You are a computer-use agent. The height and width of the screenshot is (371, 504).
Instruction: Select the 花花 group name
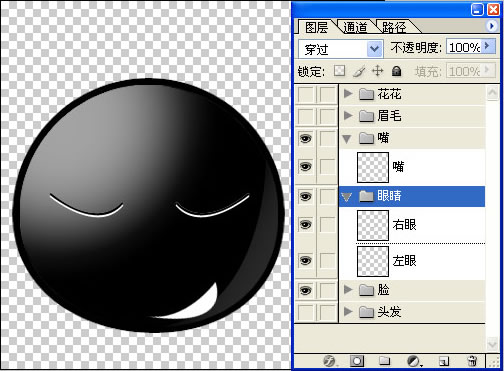point(389,94)
